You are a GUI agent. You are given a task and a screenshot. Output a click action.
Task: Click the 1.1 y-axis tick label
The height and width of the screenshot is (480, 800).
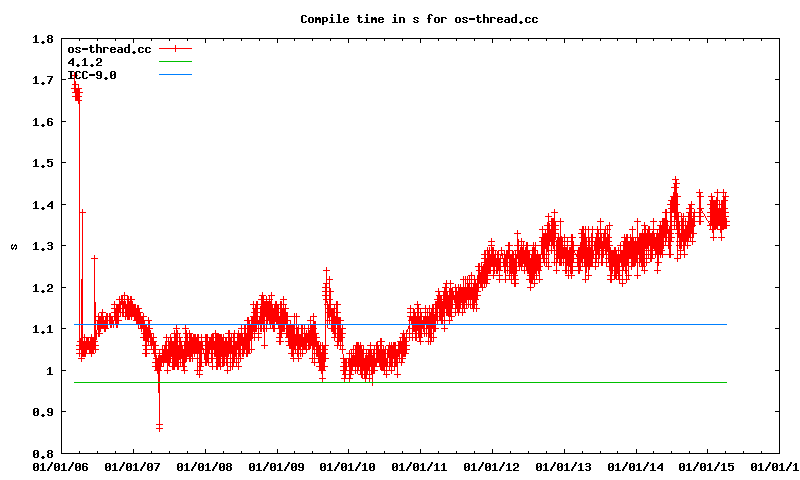coord(43,329)
